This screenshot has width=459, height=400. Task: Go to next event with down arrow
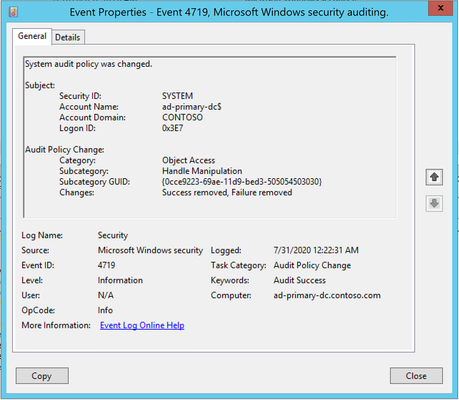(434, 203)
